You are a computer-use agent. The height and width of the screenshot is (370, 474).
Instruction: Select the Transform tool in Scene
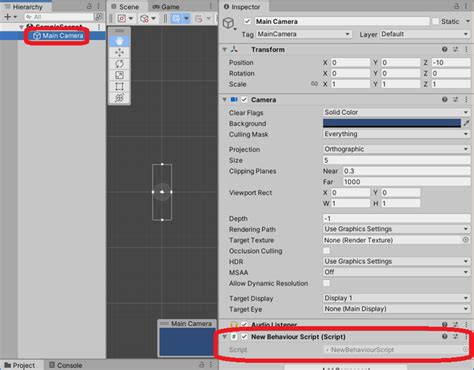click(x=119, y=98)
